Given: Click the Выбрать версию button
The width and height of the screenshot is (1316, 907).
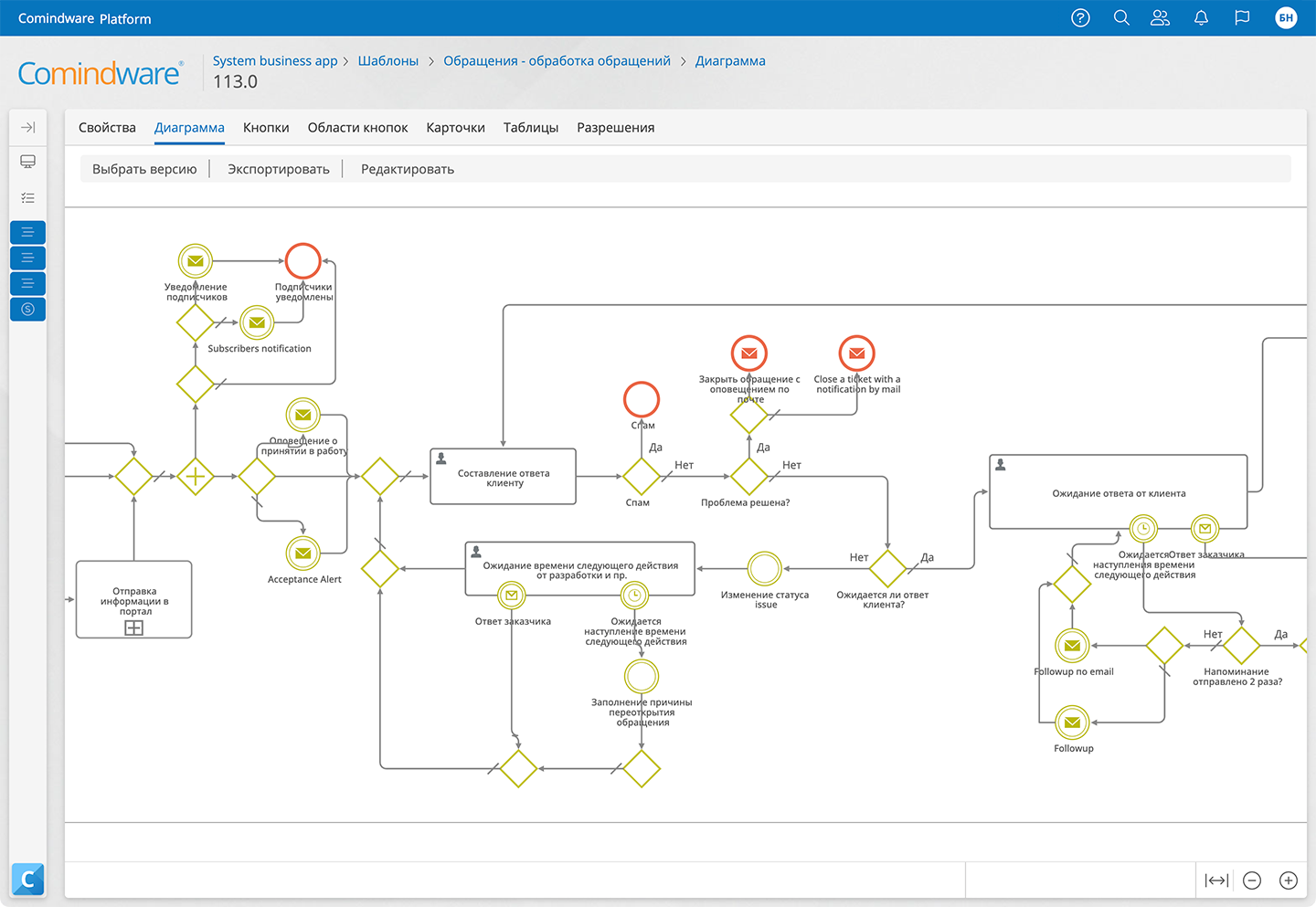Looking at the screenshot, I should pyautogui.click(x=144, y=169).
